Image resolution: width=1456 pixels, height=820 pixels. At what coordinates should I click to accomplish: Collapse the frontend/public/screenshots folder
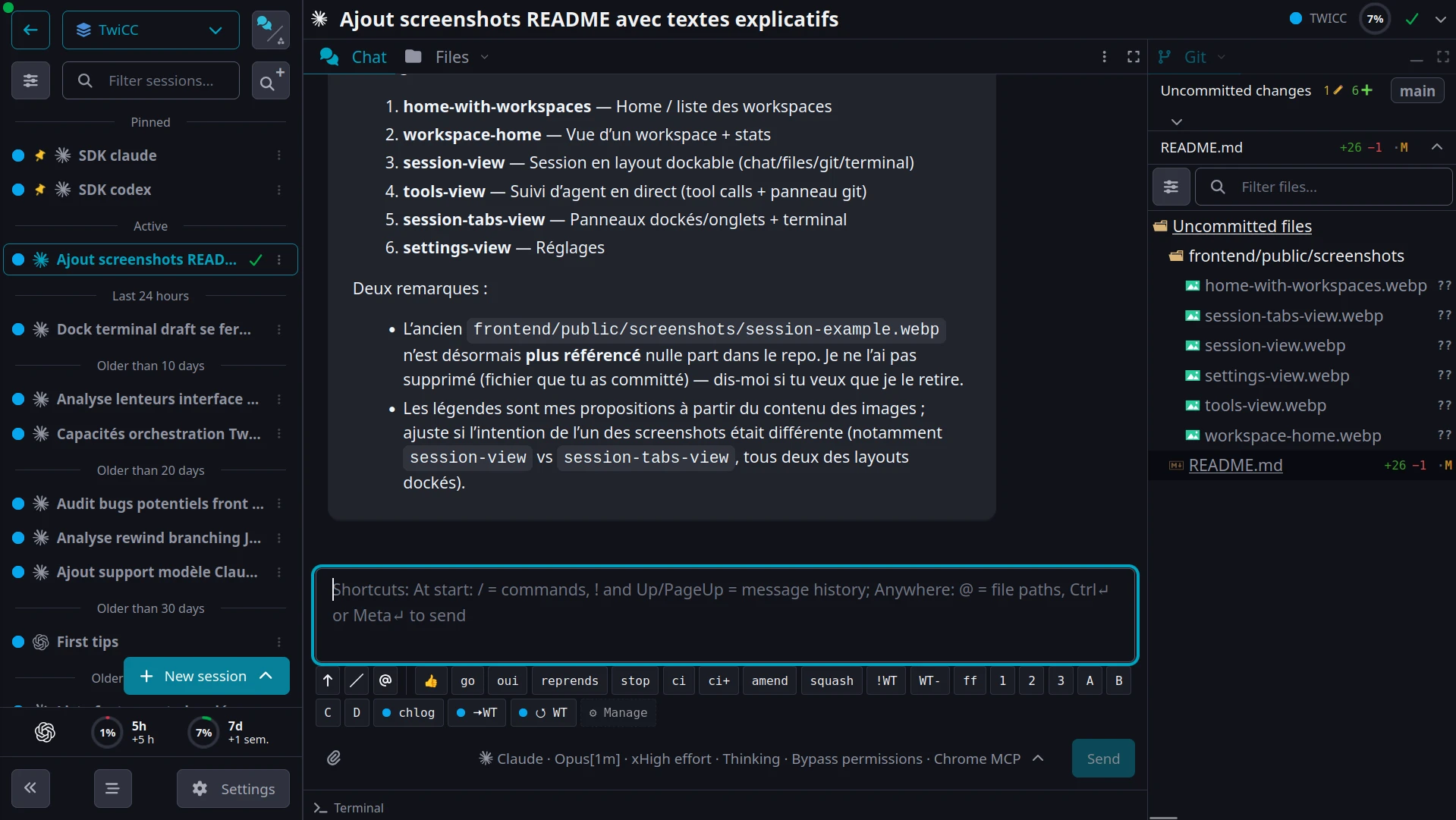pos(1296,256)
